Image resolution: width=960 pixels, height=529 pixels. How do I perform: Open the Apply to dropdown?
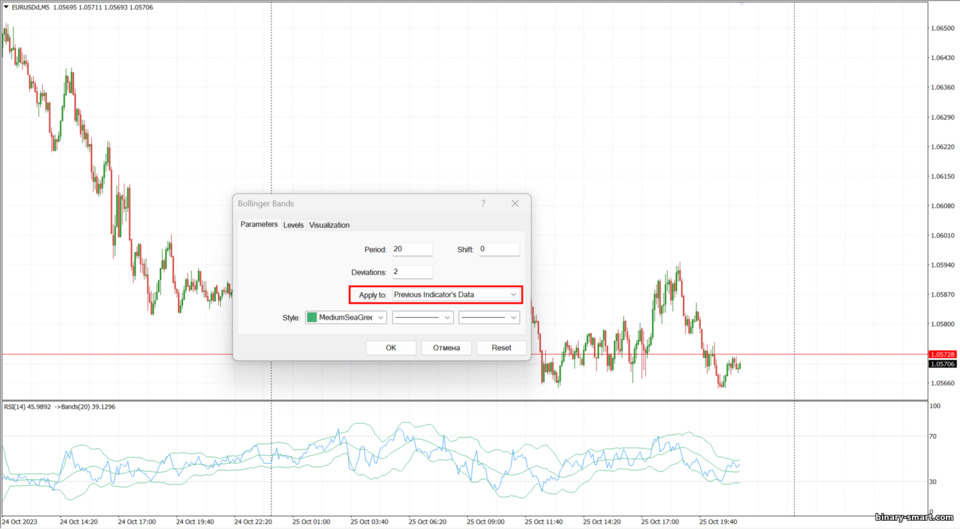tap(456, 295)
